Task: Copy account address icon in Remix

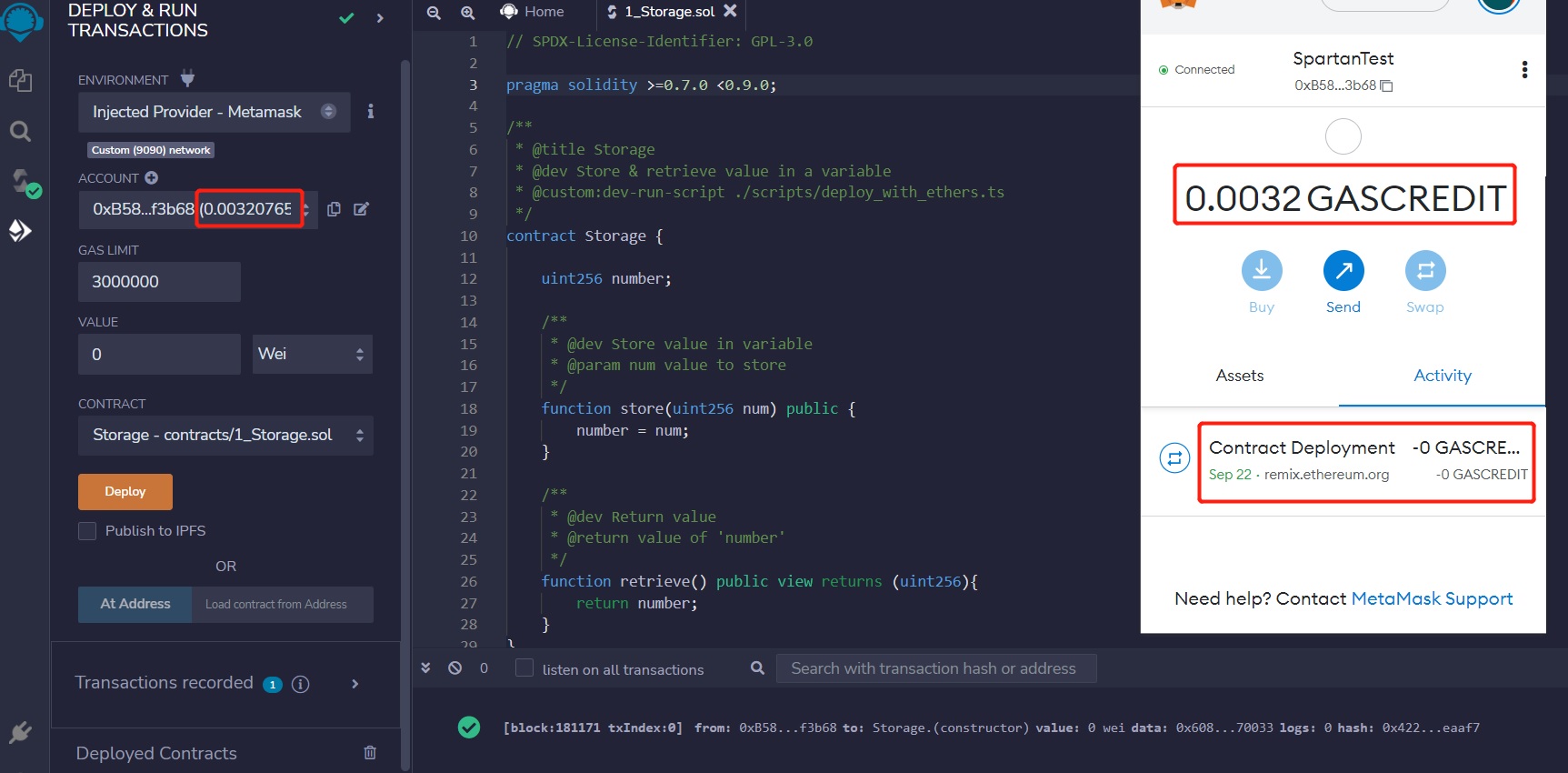Action: tap(334, 209)
